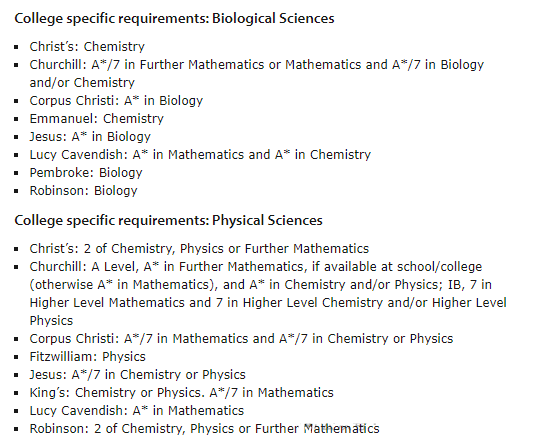This screenshot has height=445, width=535.
Task: Click the bullet beside Pembroke: Biology
Action: (x=16, y=173)
